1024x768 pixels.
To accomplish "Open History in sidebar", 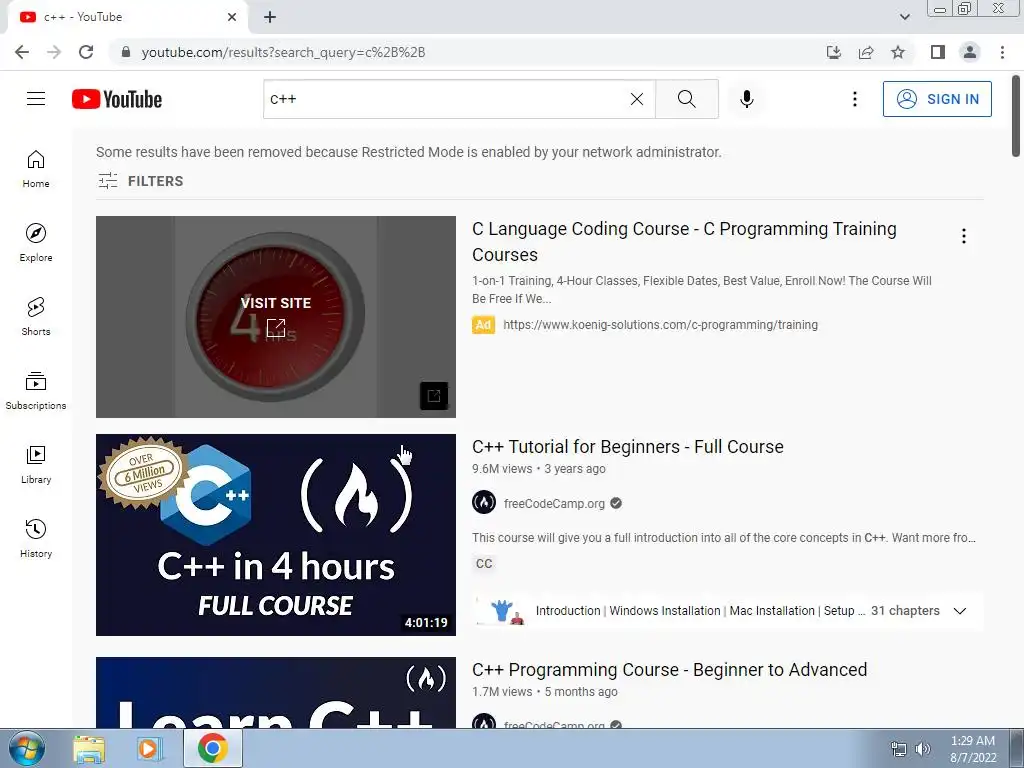I will click(x=36, y=538).
